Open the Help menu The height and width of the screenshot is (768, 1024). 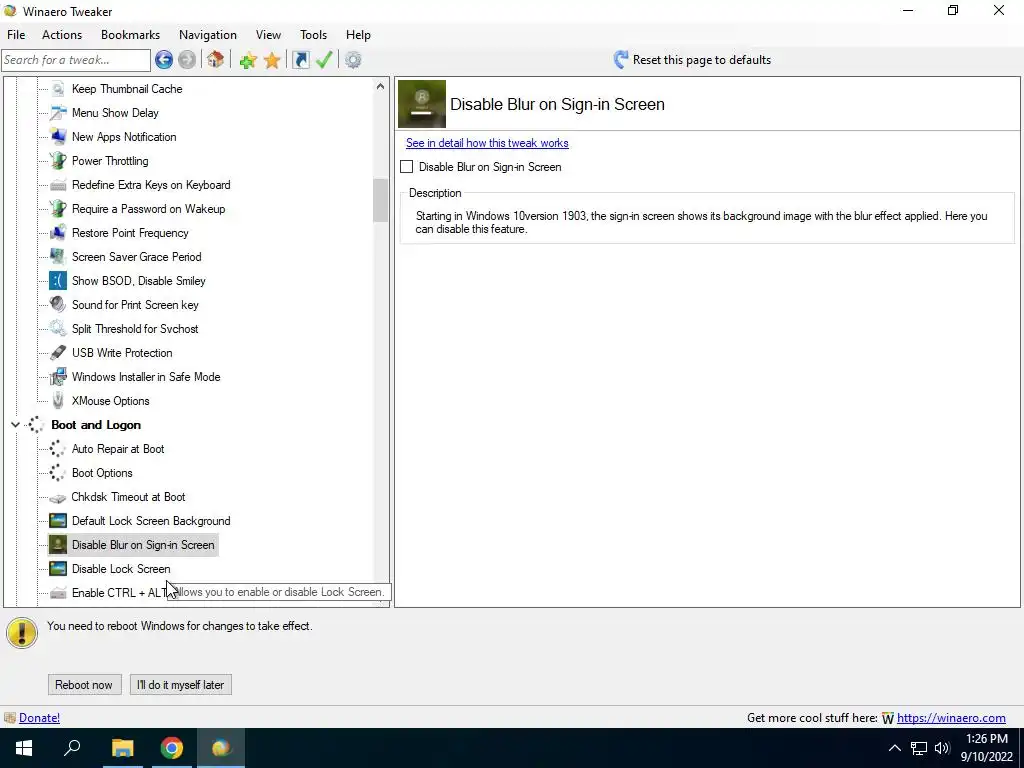[x=358, y=35]
